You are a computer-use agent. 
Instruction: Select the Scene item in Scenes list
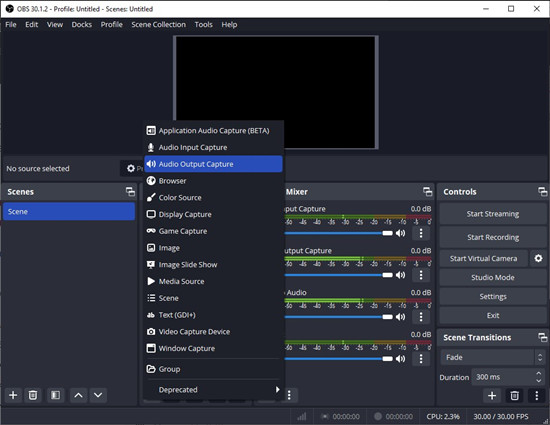tap(69, 211)
